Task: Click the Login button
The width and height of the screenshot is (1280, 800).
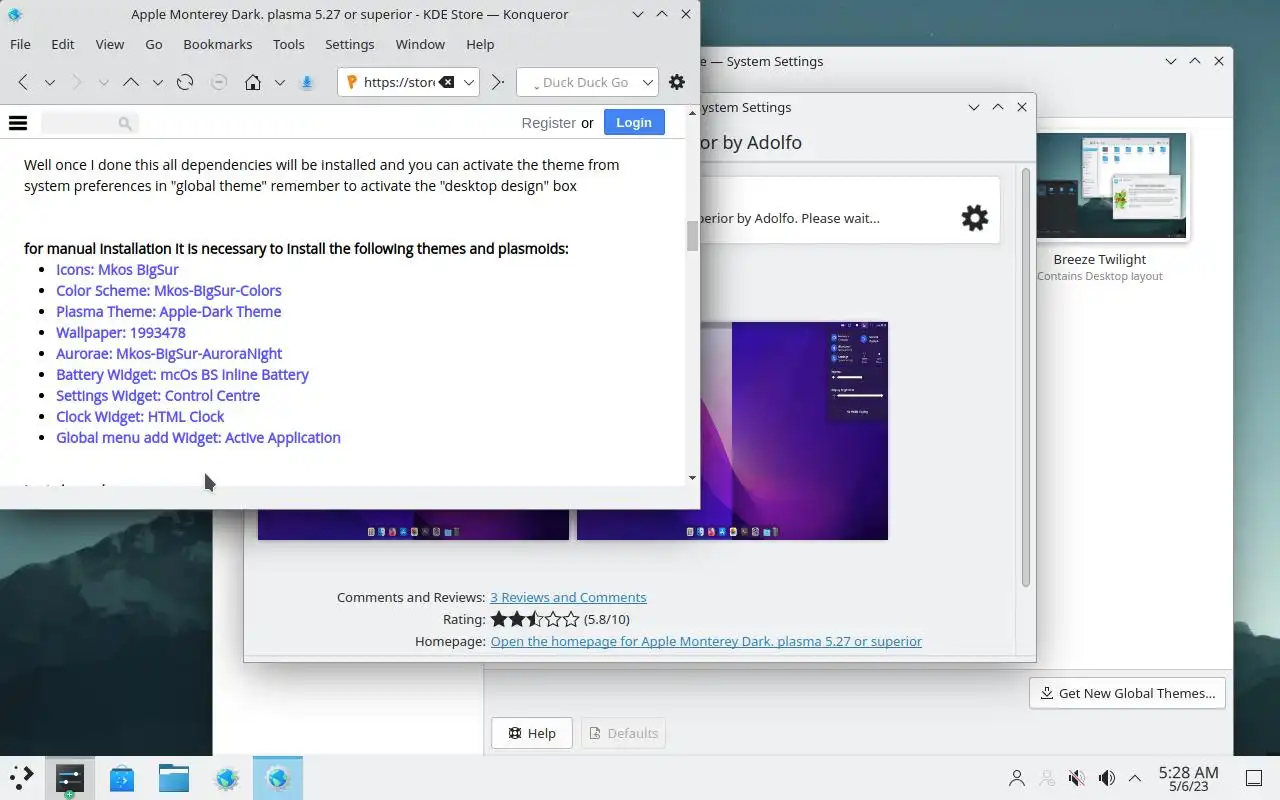Action: [634, 122]
